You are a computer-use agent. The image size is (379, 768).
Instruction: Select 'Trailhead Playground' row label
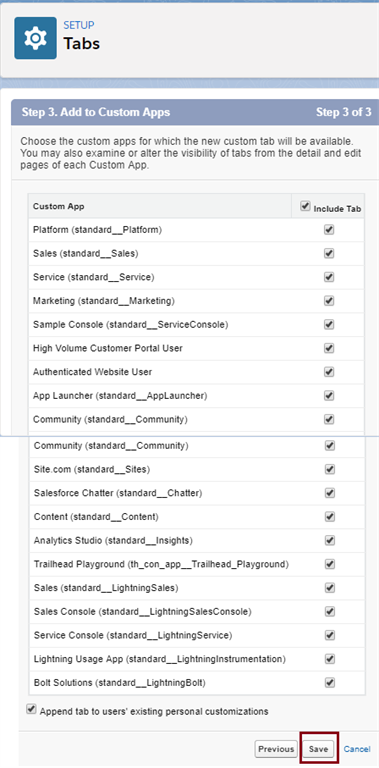(x=162, y=564)
